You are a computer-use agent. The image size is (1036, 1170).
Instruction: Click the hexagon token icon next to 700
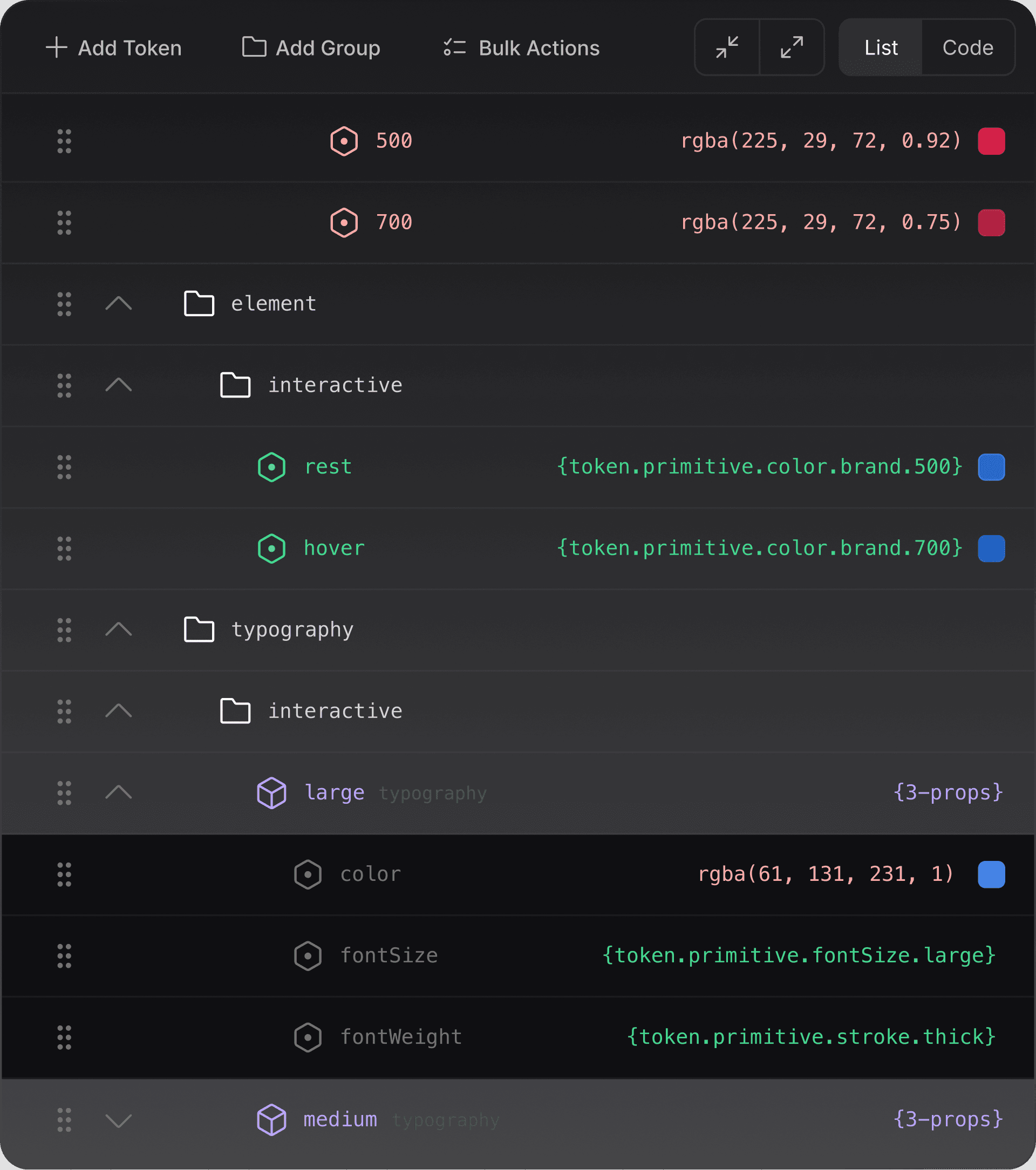344,223
